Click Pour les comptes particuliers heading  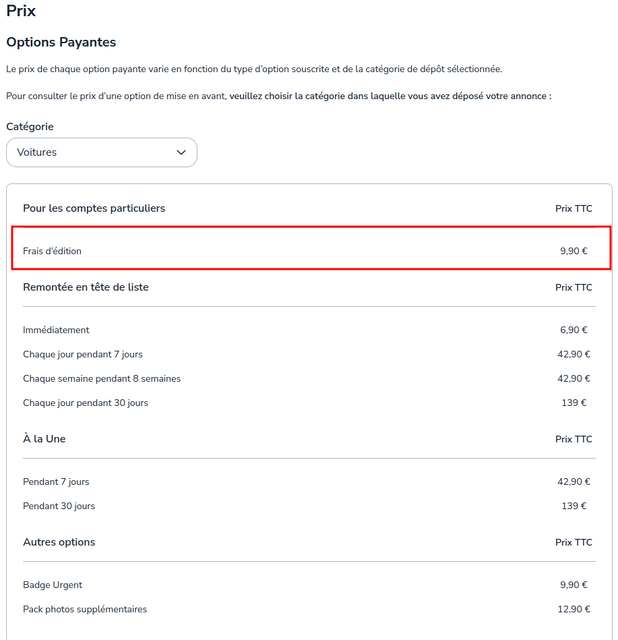(94, 208)
